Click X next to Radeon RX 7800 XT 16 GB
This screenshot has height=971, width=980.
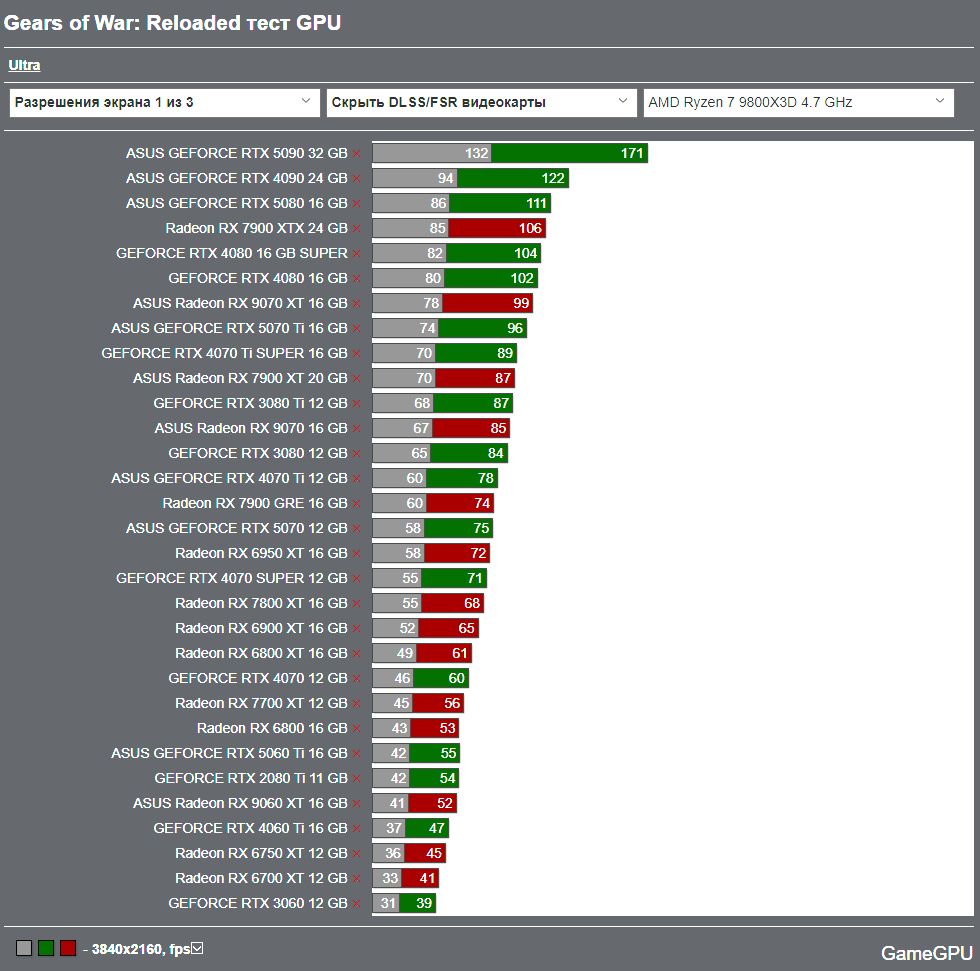(356, 604)
